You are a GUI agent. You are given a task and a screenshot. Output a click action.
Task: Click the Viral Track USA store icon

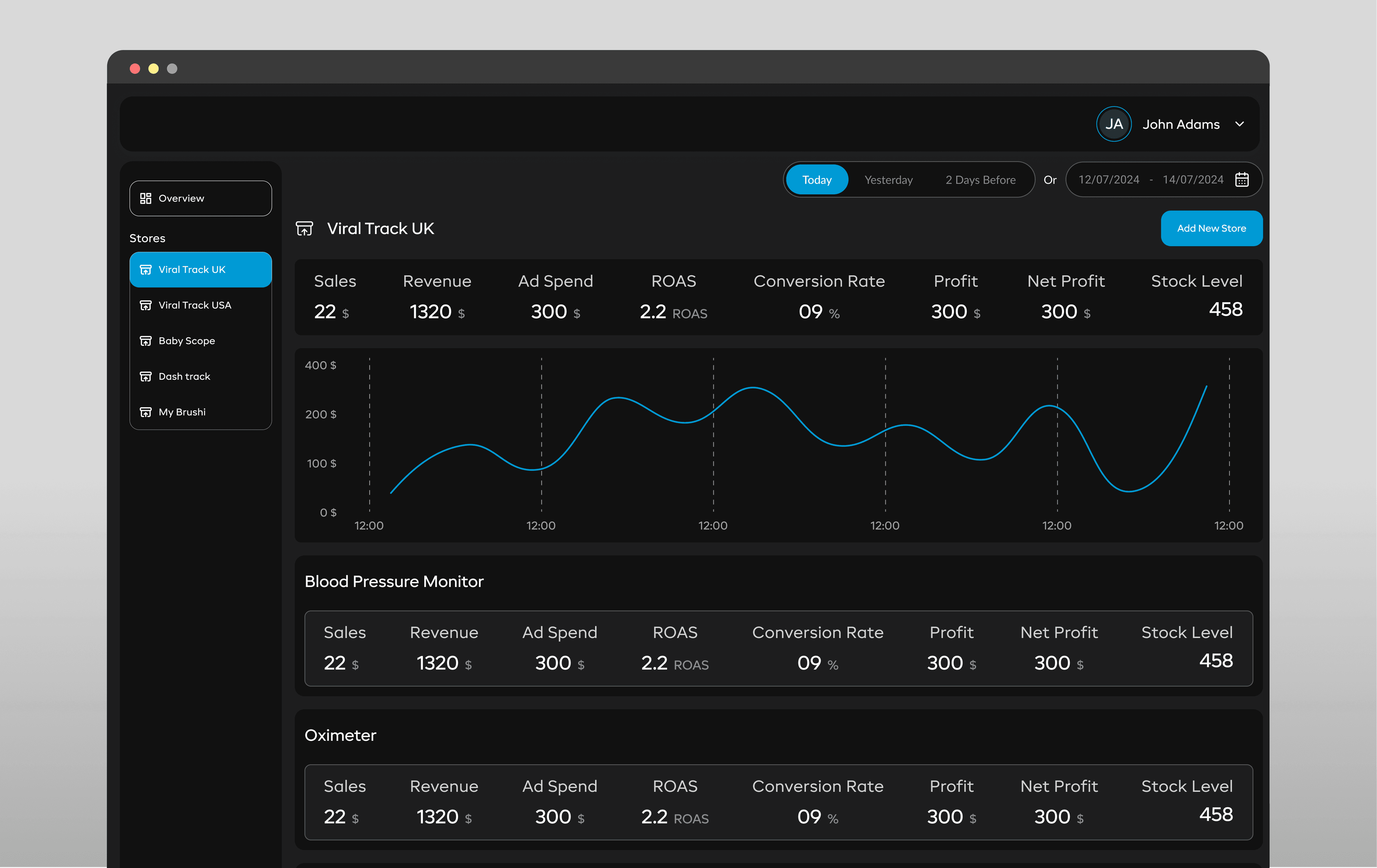coord(145,305)
